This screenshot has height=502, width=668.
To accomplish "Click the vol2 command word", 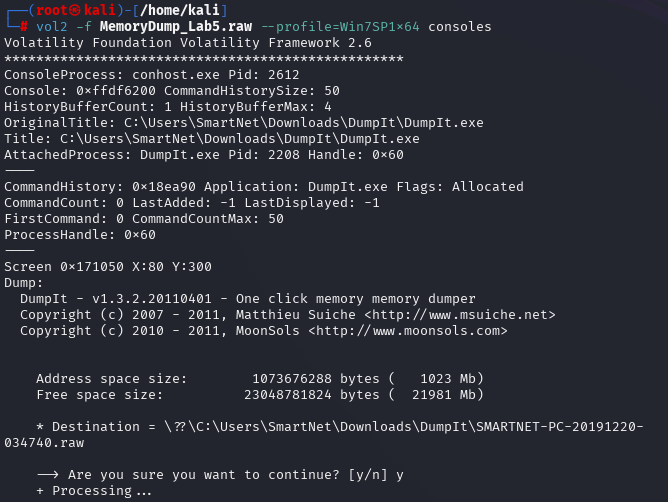I will 52,26.
